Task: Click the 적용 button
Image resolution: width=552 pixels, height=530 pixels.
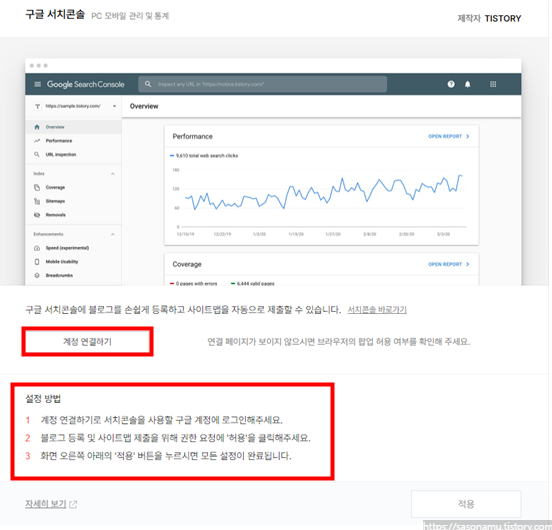Action: click(466, 504)
